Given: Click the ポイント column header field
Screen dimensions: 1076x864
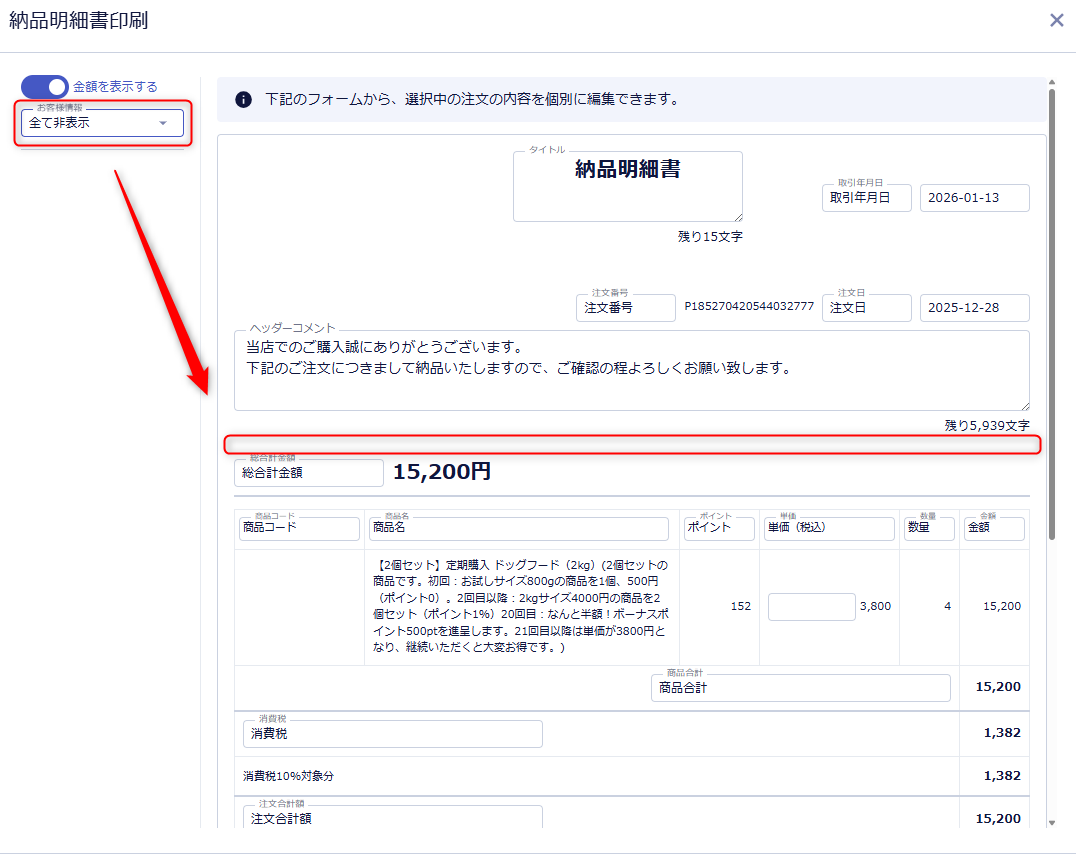Looking at the screenshot, I should pos(718,528).
